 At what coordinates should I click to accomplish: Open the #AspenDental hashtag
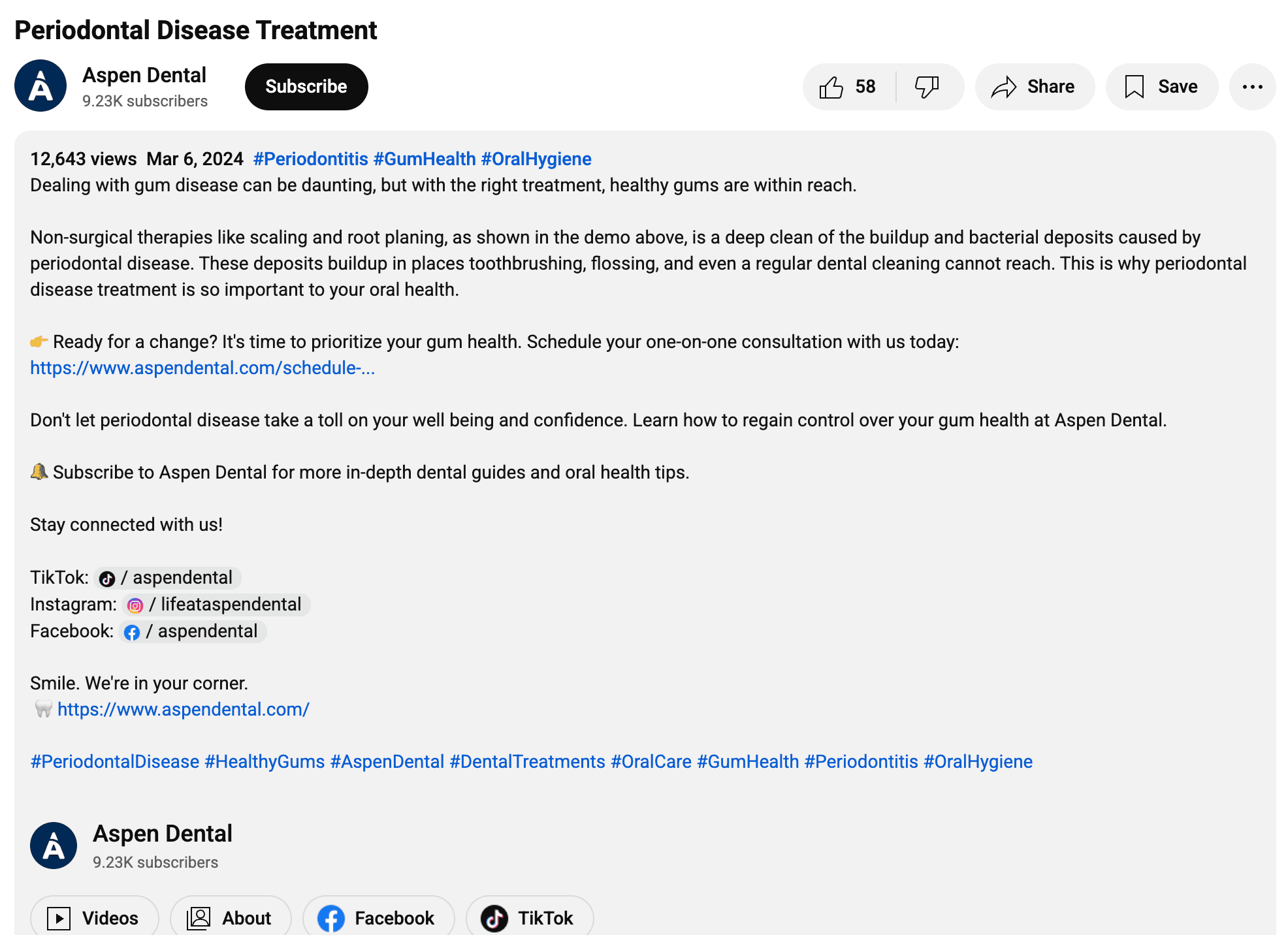[x=387, y=762]
